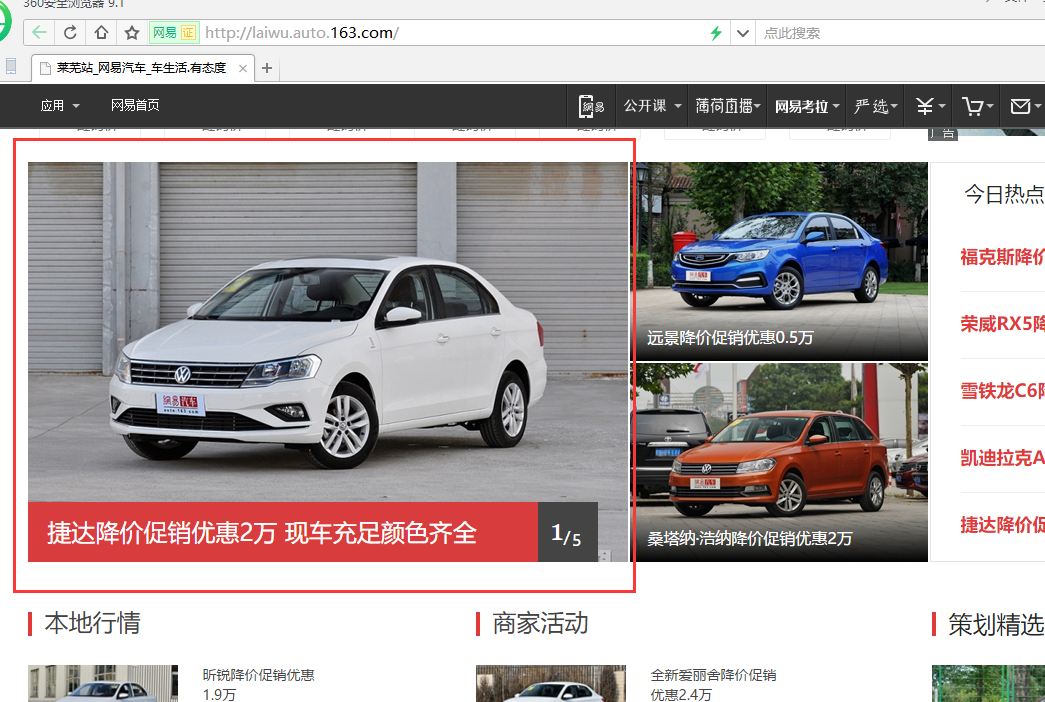Expand the 应用 dropdown menu
1045x702 pixels.
(60, 105)
